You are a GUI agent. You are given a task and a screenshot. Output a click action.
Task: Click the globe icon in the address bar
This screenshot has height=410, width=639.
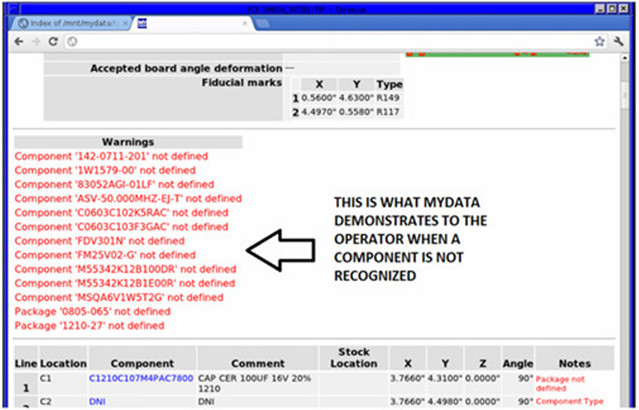pyautogui.click(x=73, y=42)
